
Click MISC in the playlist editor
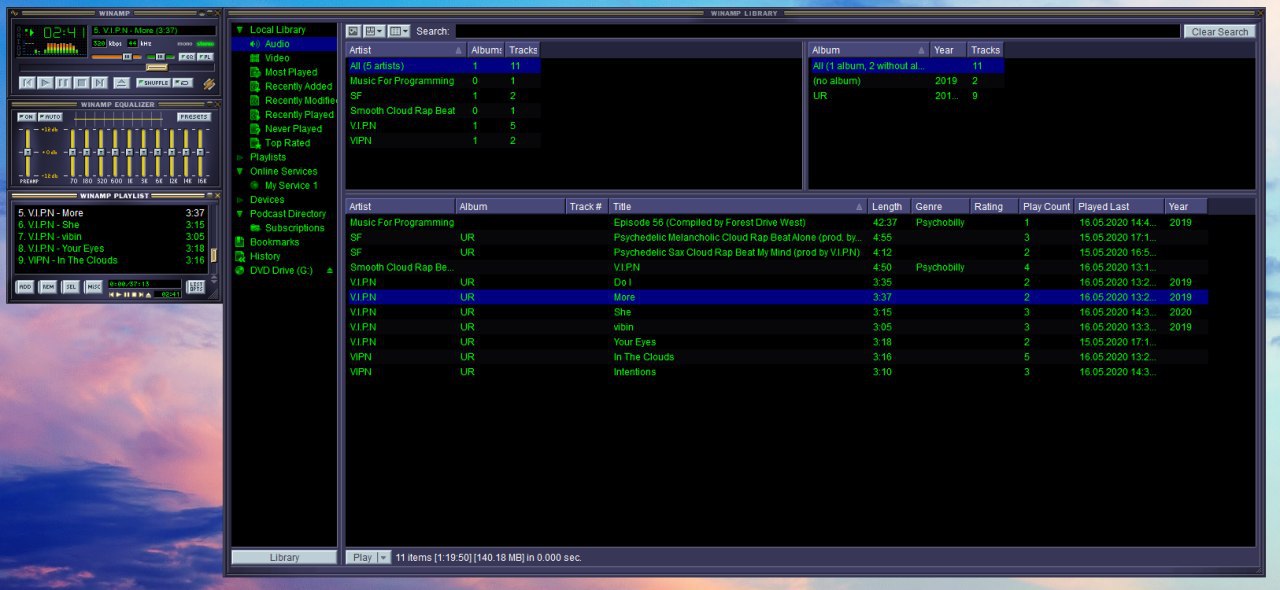(93, 287)
